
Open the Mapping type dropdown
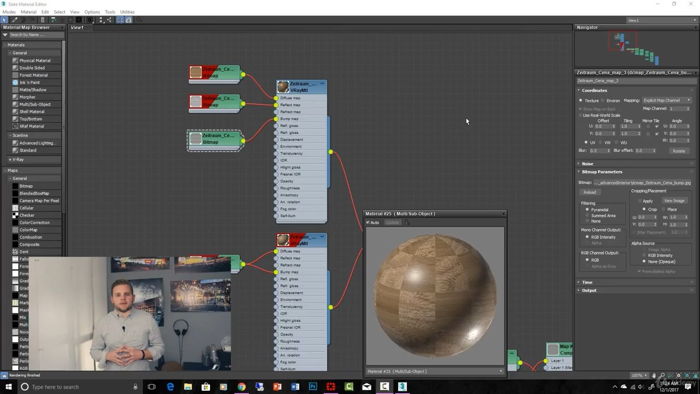[667, 100]
